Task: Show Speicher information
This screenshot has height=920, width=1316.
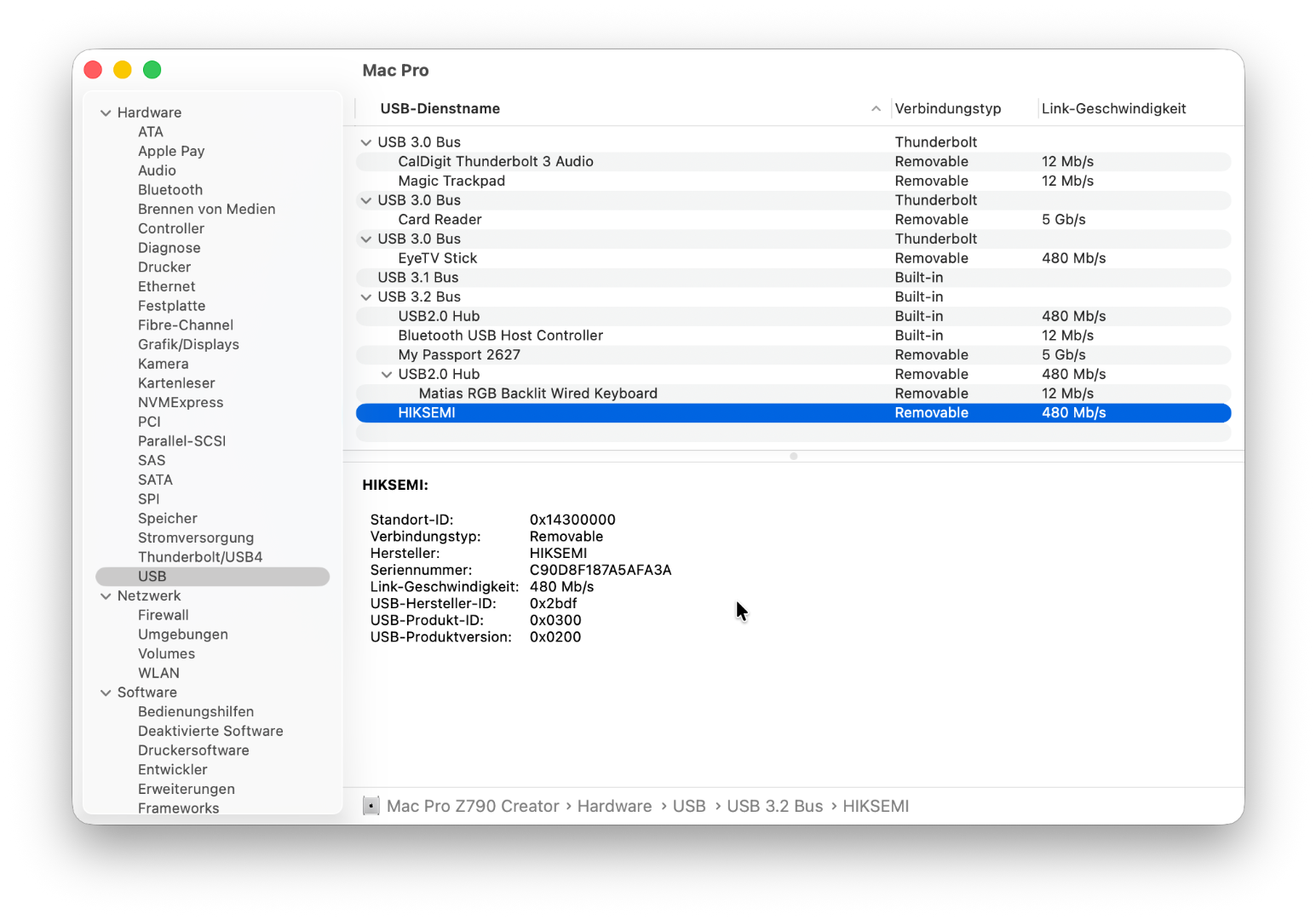Action: click(168, 519)
